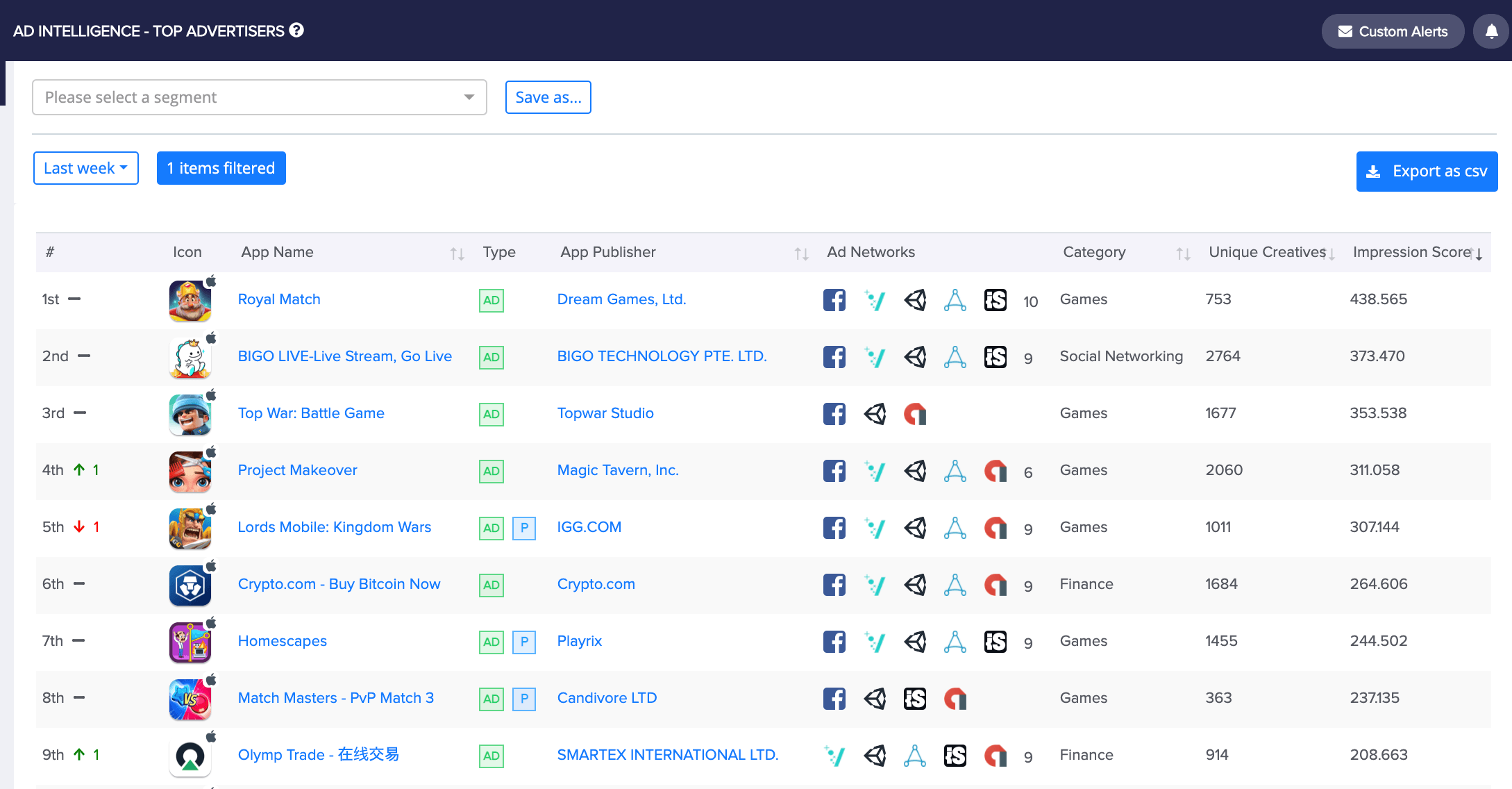The height and width of the screenshot is (789, 1512).
Task: Click the Chartboost icon in Match Masters row
Action: [x=955, y=699]
